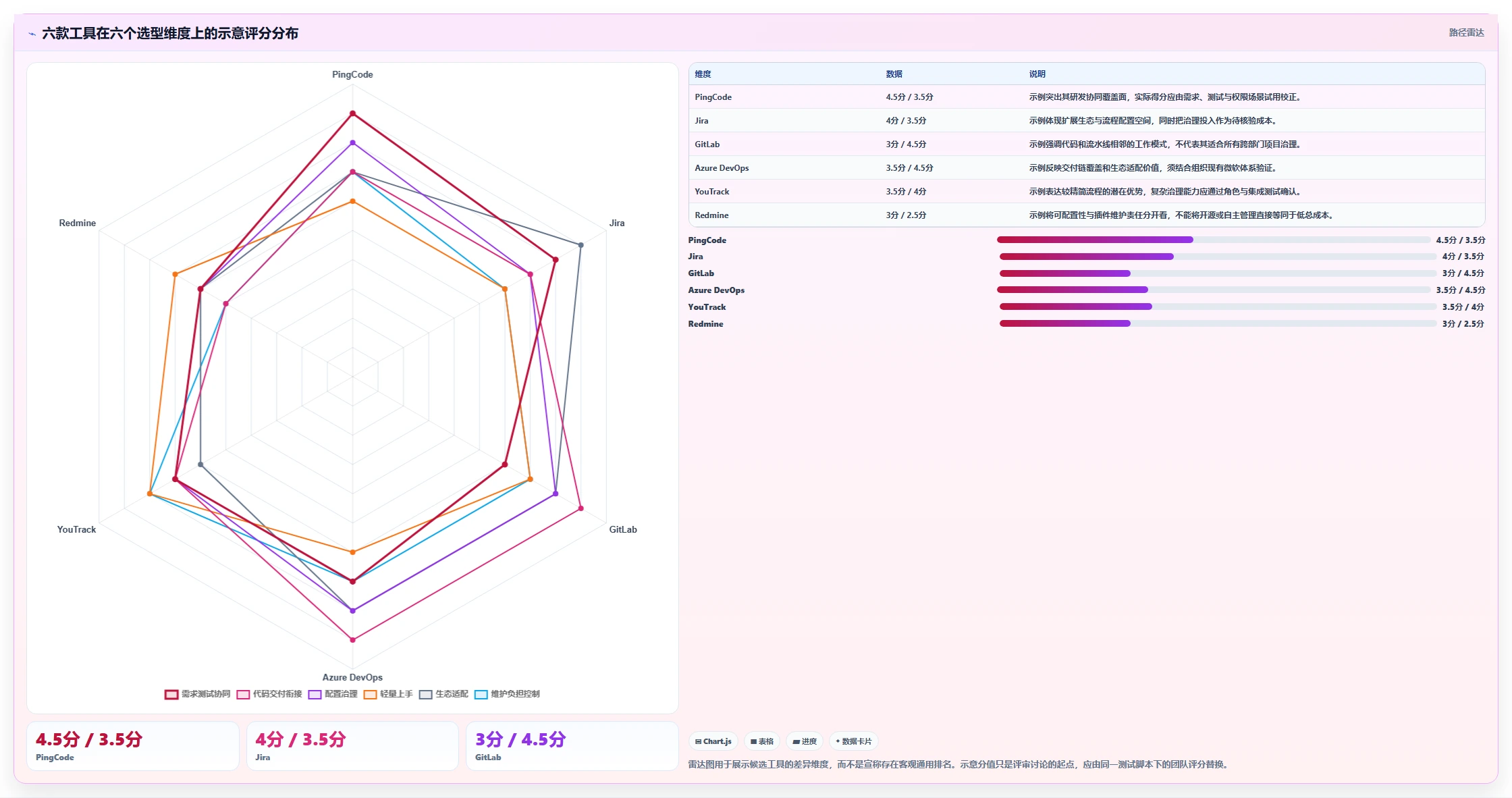
Task: Click the gray data point near Jira axis label
Action: click(580, 244)
